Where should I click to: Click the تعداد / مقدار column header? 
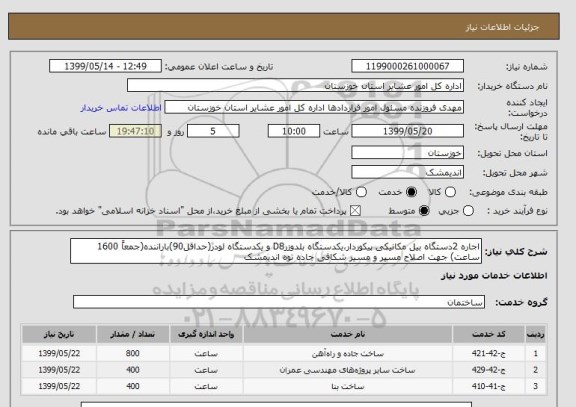(133, 334)
